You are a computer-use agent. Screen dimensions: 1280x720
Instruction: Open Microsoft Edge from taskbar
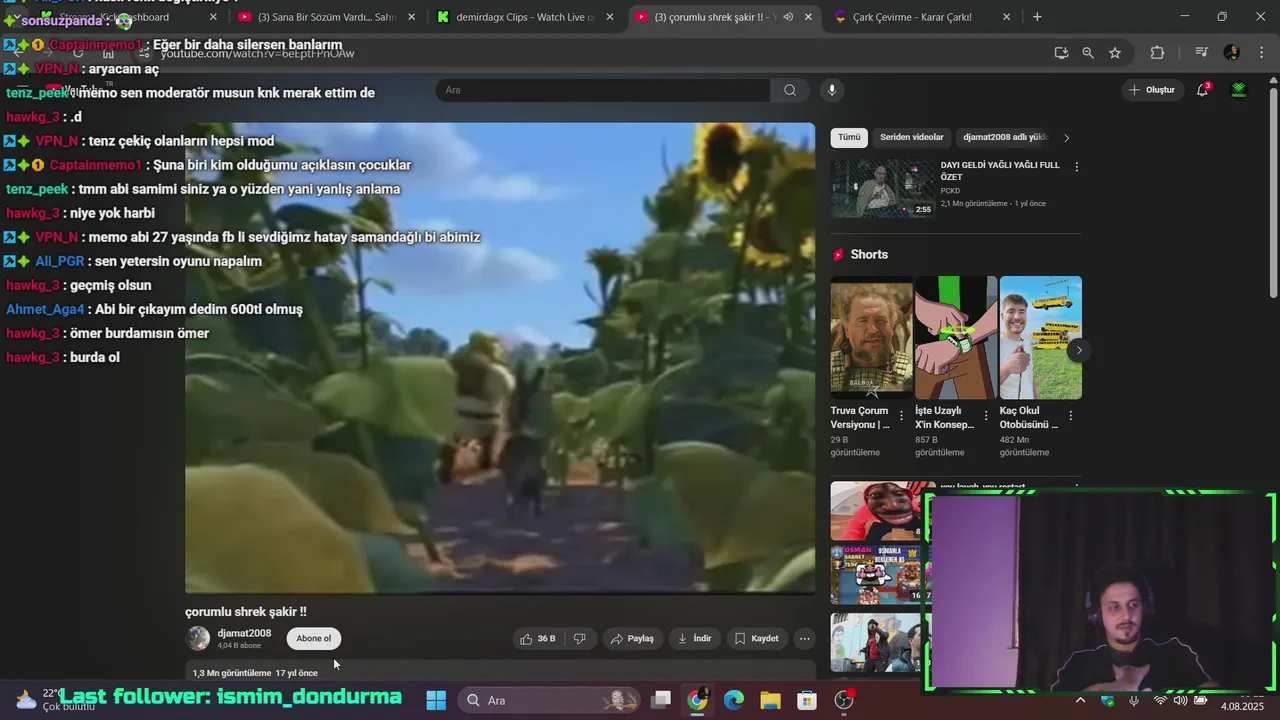click(x=734, y=700)
